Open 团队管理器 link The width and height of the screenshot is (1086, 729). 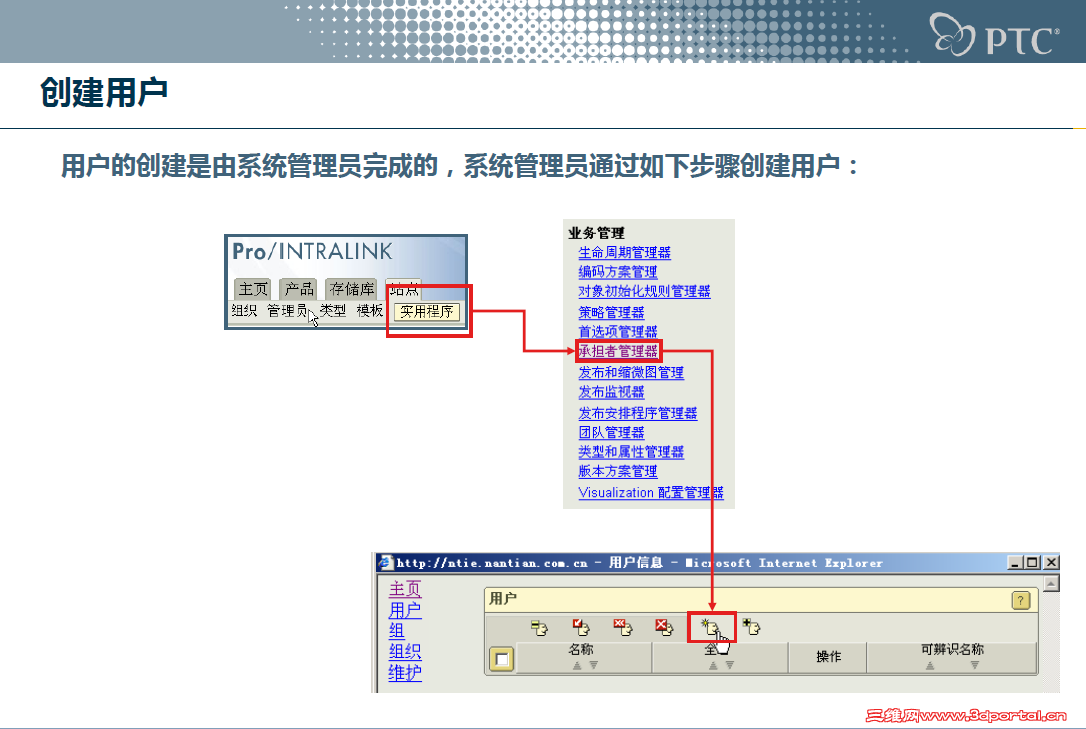tap(611, 433)
